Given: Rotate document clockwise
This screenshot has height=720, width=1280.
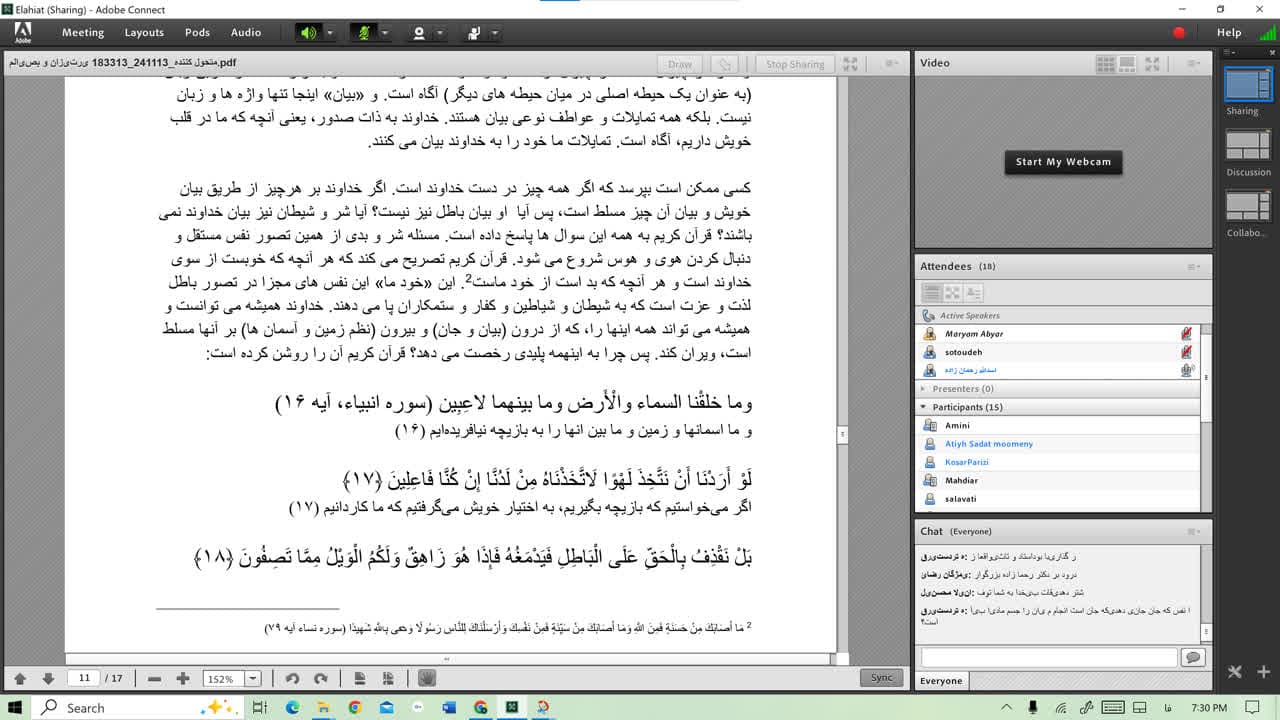Looking at the screenshot, I should coord(321,678).
